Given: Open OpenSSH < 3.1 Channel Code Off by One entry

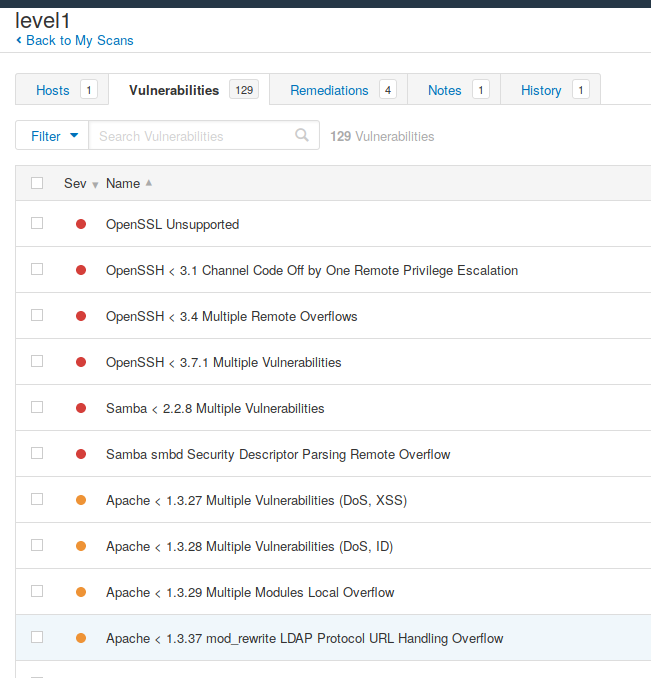Looking at the screenshot, I should click(312, 270).
